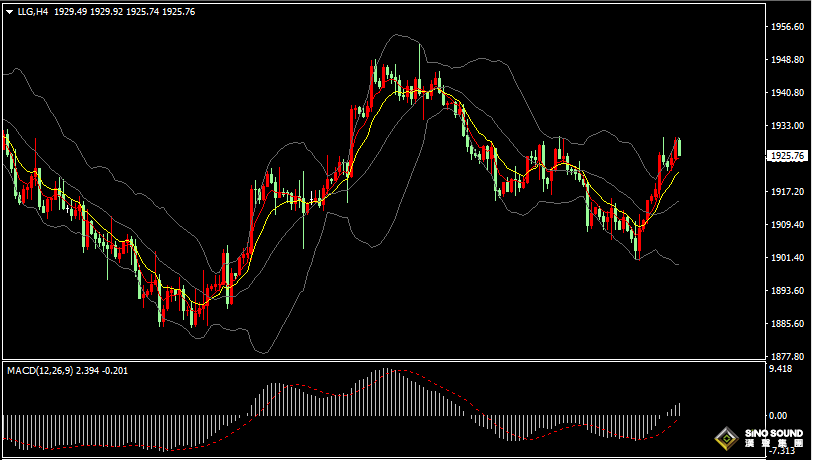Select the current price tag 1925.76
813x460 pixels.
tap(785, 156)
